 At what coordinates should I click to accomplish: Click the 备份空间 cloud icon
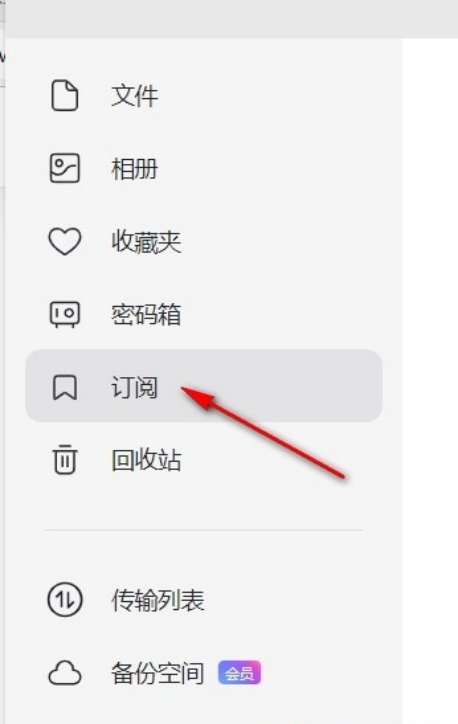coord(65,673)
